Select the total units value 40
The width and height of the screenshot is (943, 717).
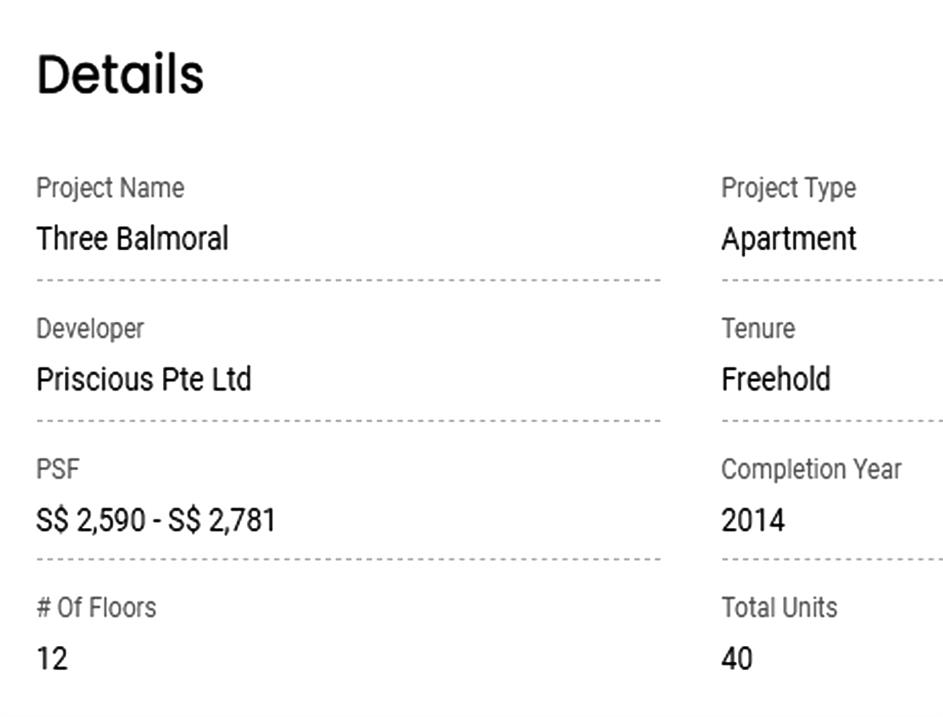[736, 659]
